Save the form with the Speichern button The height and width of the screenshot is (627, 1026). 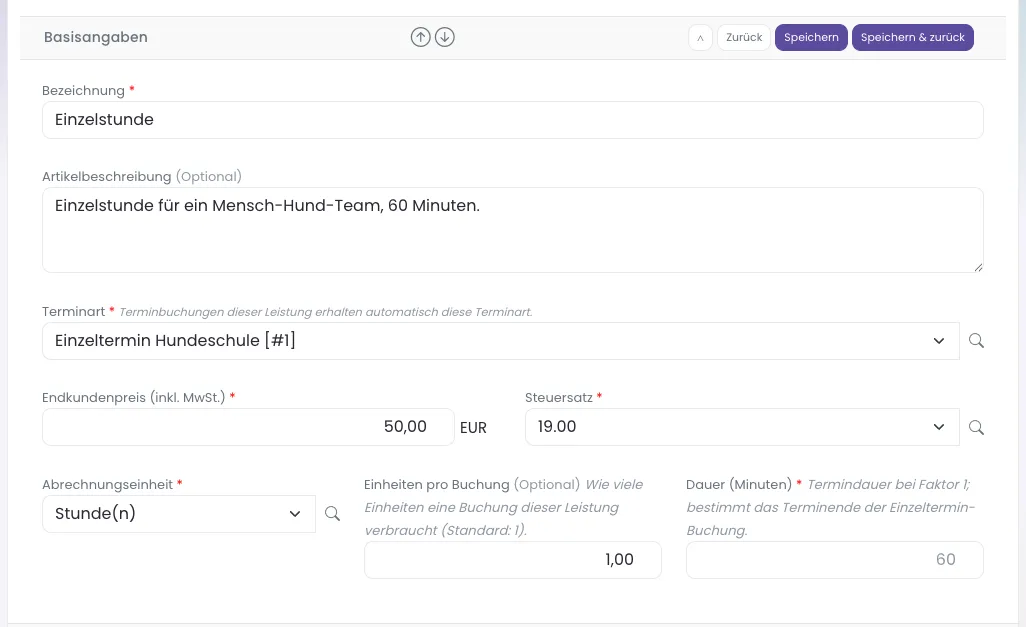tap(811, 37)
